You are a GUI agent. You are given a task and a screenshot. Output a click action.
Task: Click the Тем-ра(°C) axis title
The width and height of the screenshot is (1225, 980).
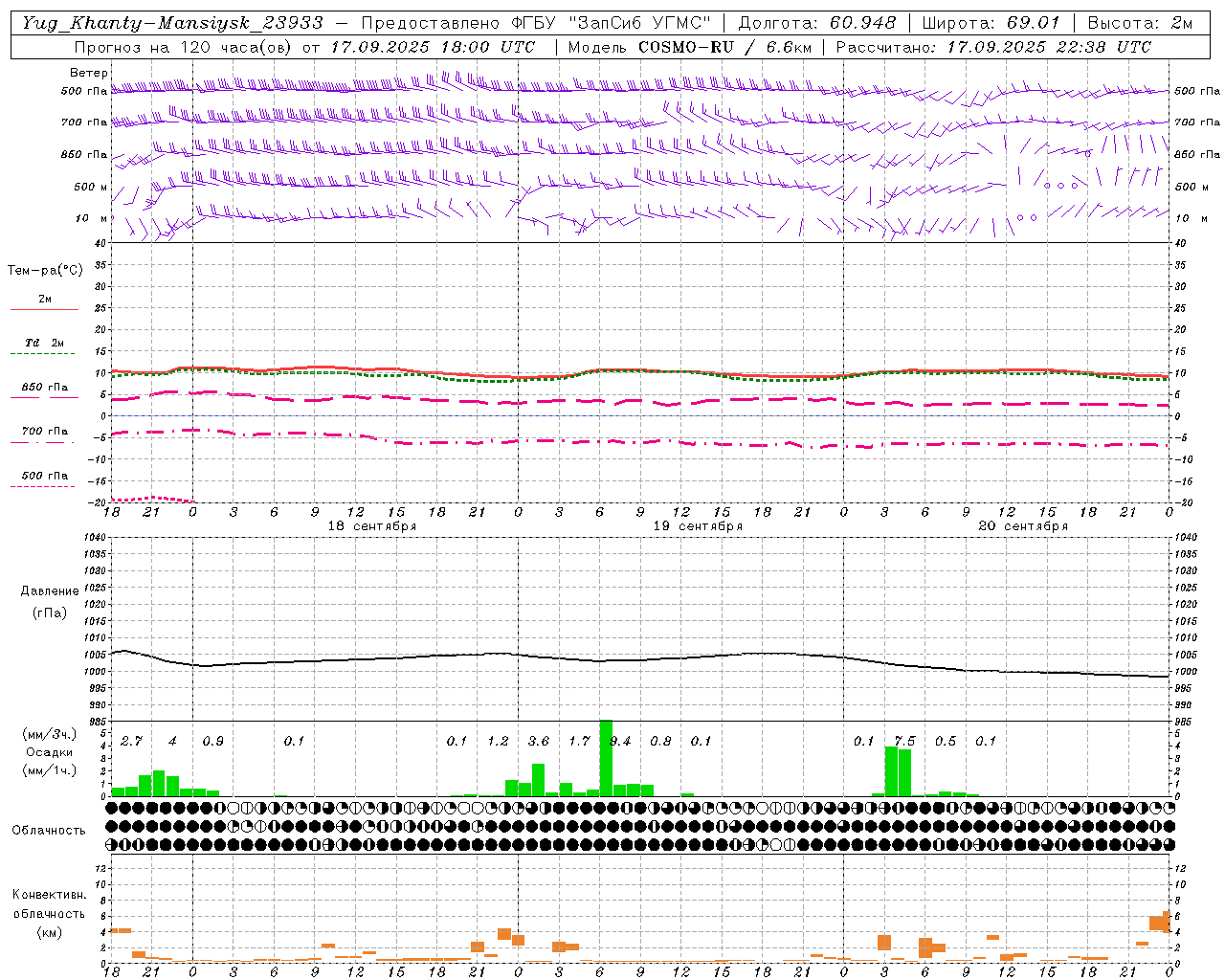point(45,271)
